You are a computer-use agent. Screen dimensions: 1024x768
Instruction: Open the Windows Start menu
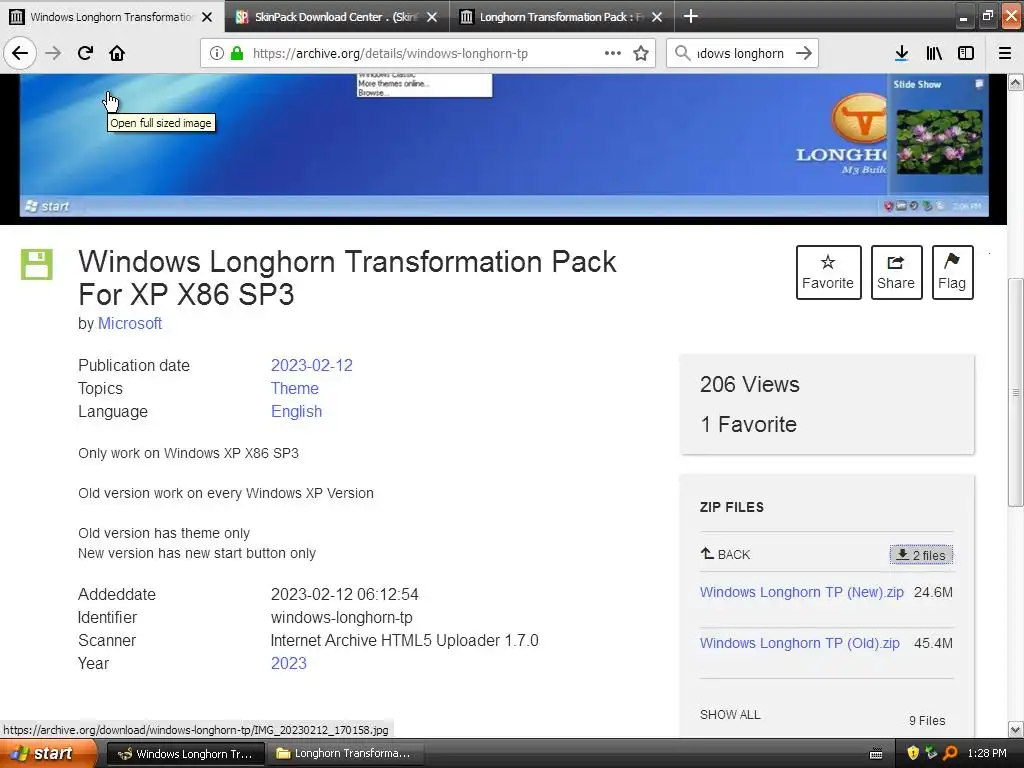tap(48, 753)
